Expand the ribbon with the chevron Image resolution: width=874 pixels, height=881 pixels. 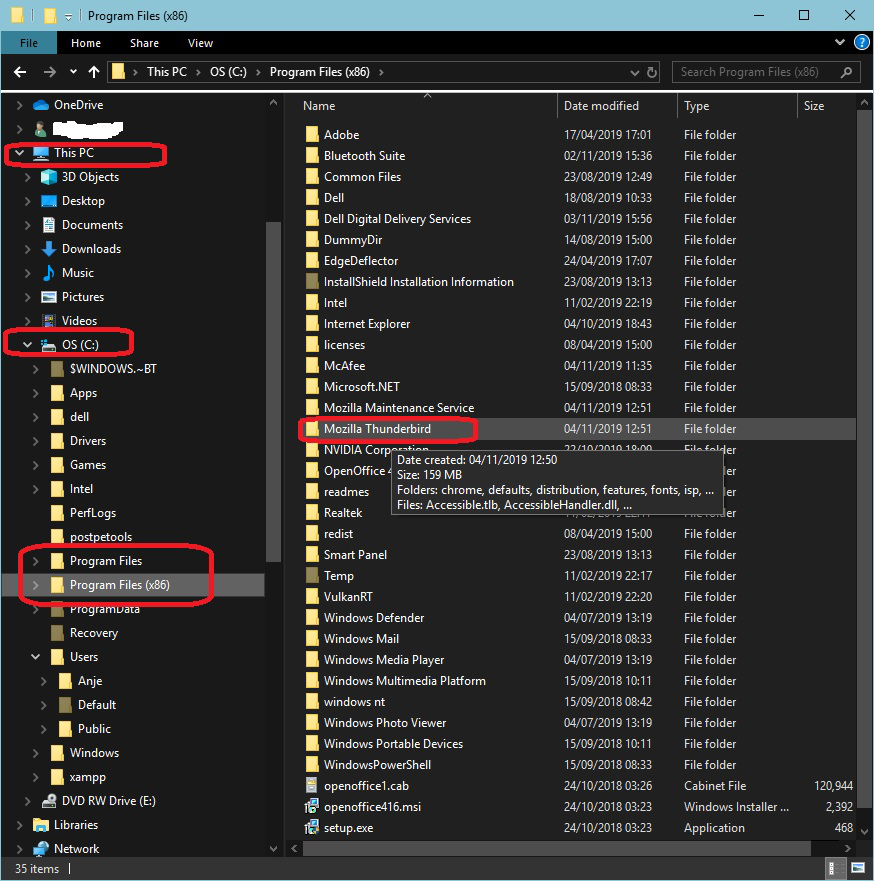tap(839, 42)
